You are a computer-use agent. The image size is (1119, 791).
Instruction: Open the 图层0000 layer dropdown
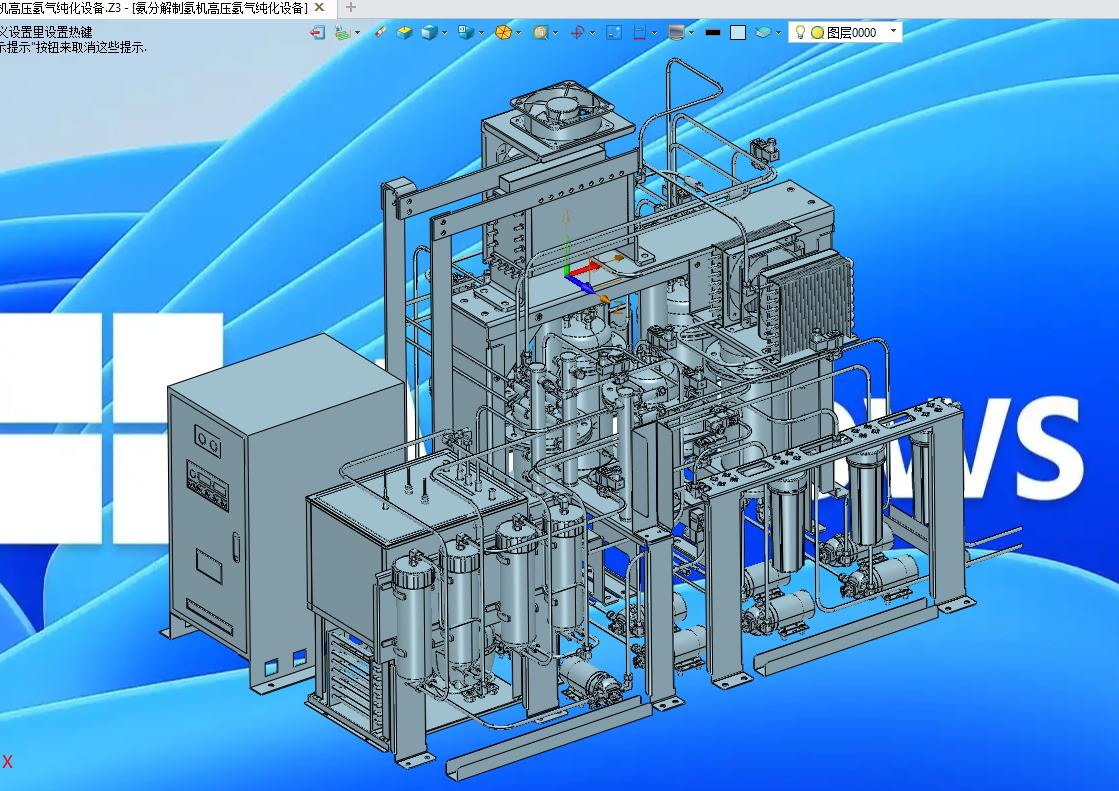tap(893, 31)
